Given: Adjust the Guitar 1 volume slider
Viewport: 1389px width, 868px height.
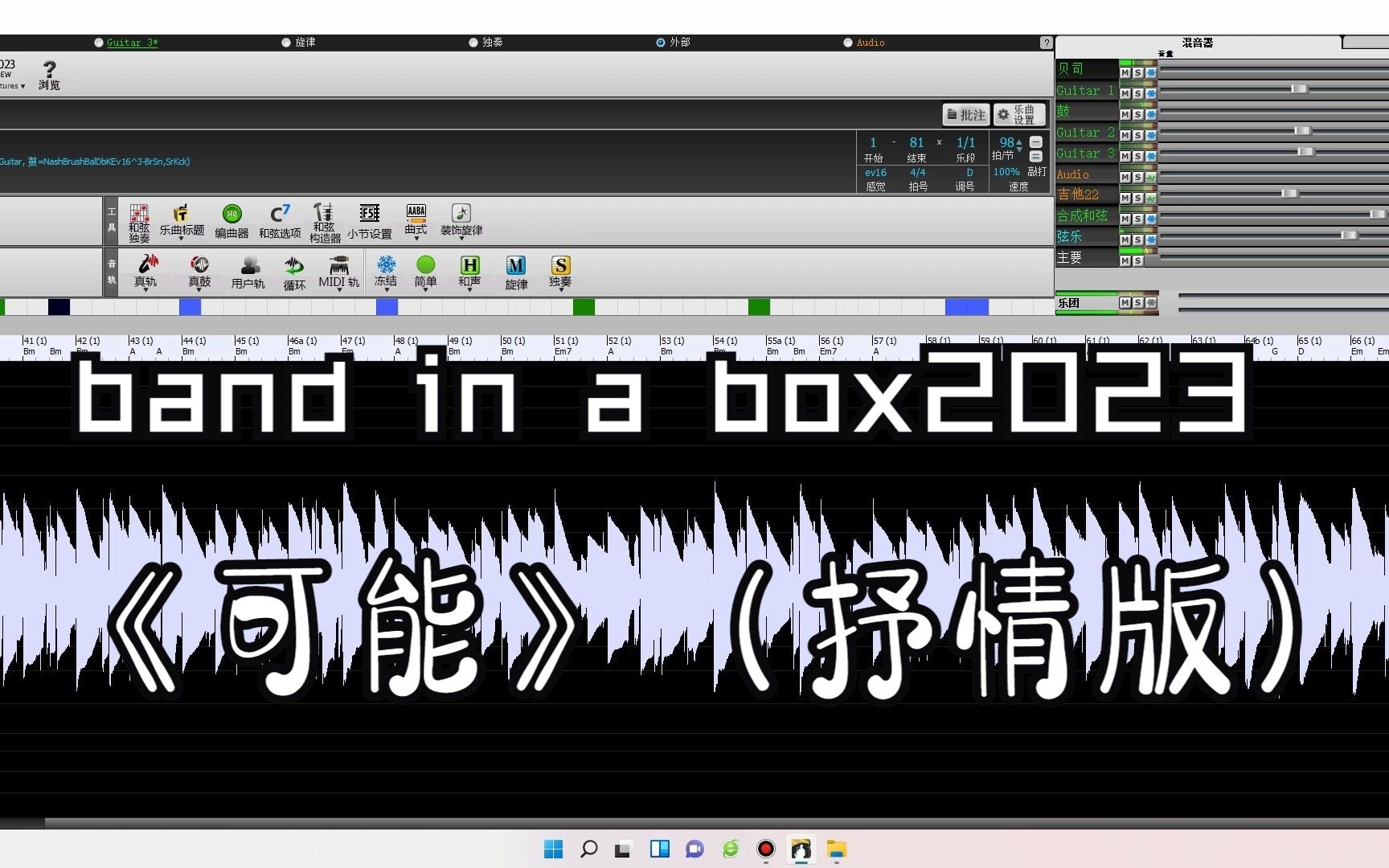Looking at the screenshot, I should (x=1300, y=89).
